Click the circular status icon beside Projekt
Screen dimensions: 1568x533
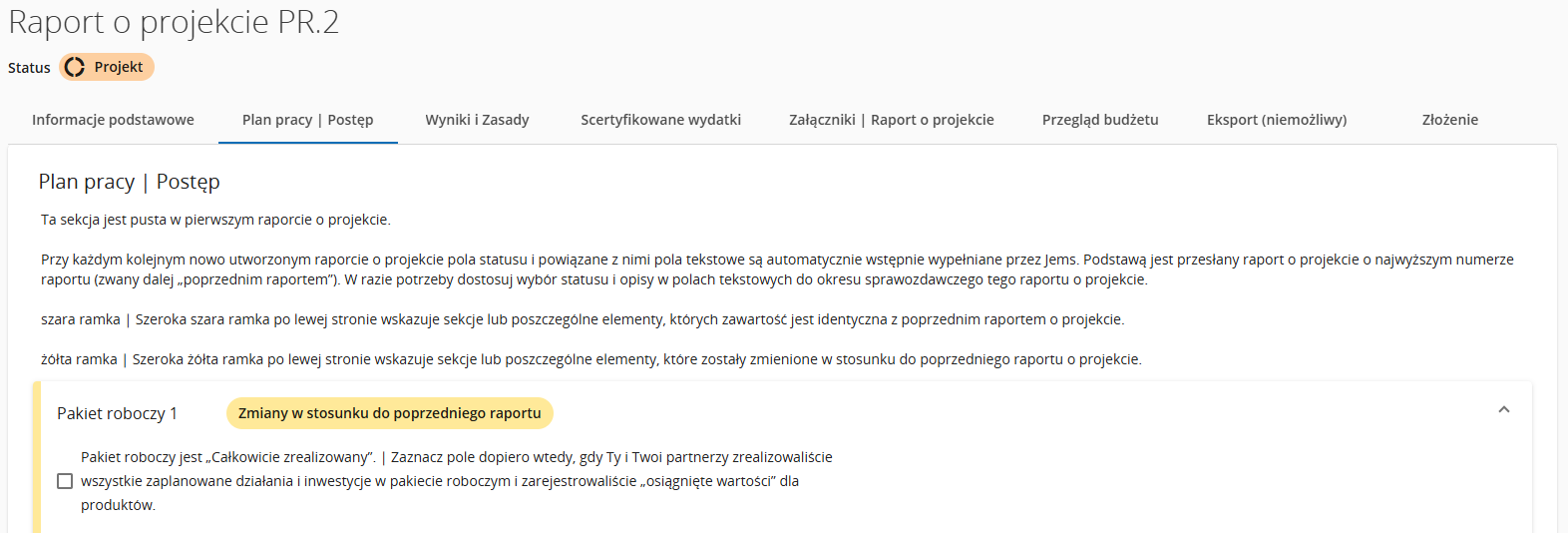(75, 67)
